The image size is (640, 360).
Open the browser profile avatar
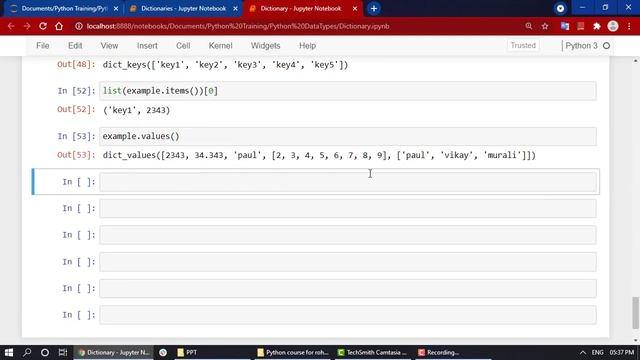pos(613,26)
